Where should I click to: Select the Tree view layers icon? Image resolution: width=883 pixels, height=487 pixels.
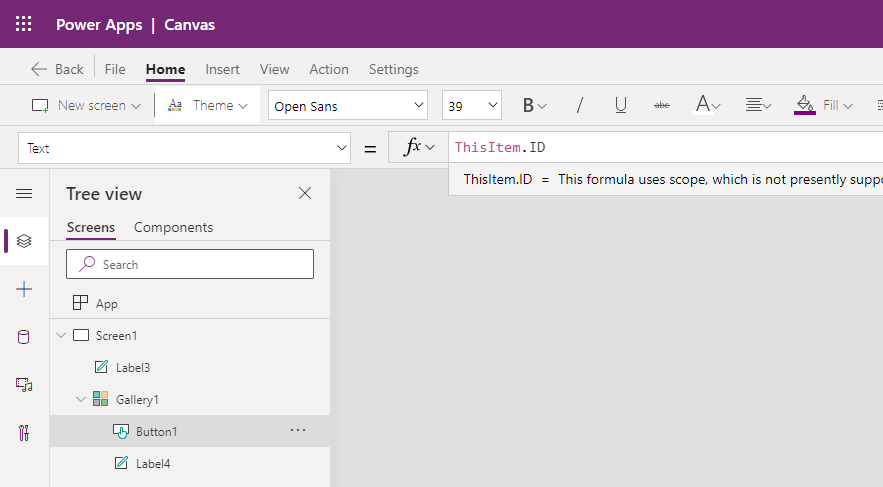point(24,241)
